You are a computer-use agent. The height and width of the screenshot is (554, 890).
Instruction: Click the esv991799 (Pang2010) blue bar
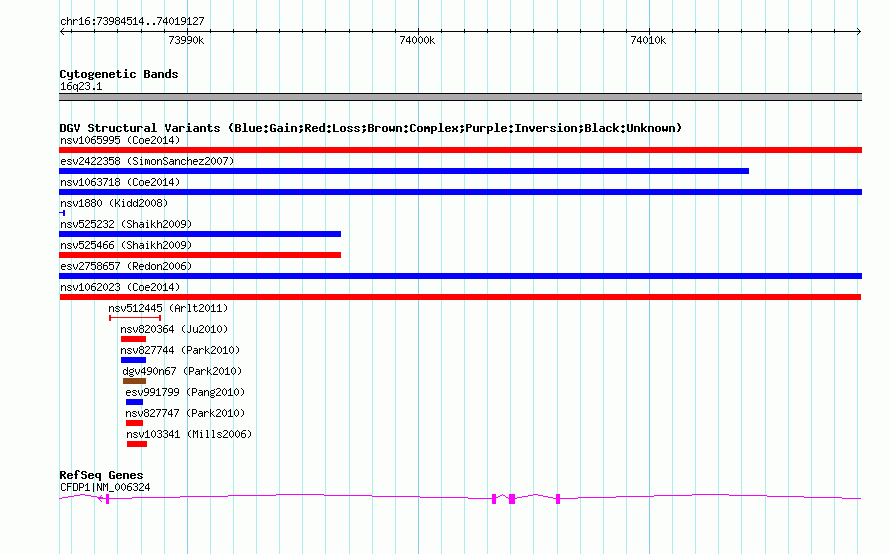tap(135, 402)
